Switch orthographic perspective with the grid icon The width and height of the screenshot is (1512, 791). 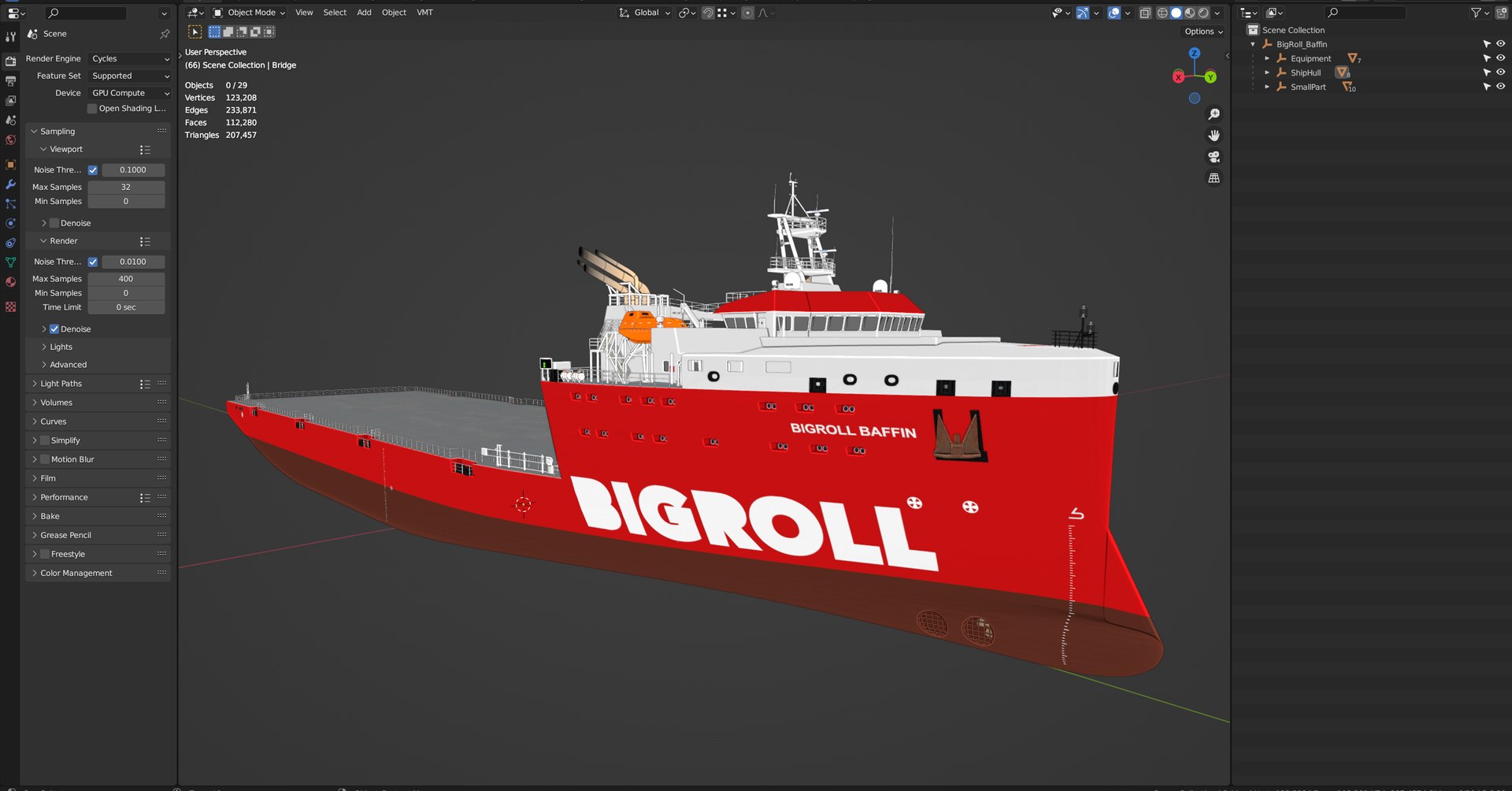tap(1214, 178)
